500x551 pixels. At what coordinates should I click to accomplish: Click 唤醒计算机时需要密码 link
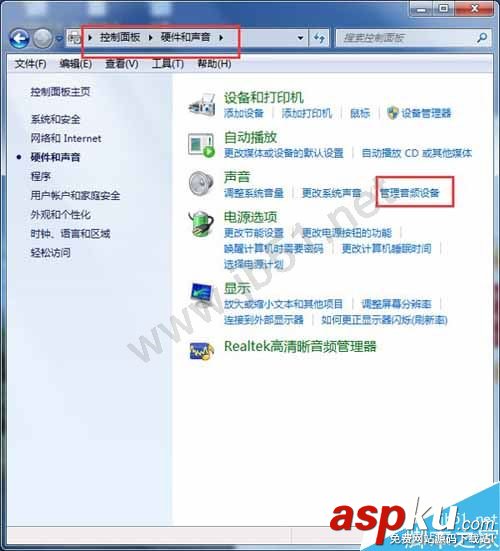coord(274,248)
